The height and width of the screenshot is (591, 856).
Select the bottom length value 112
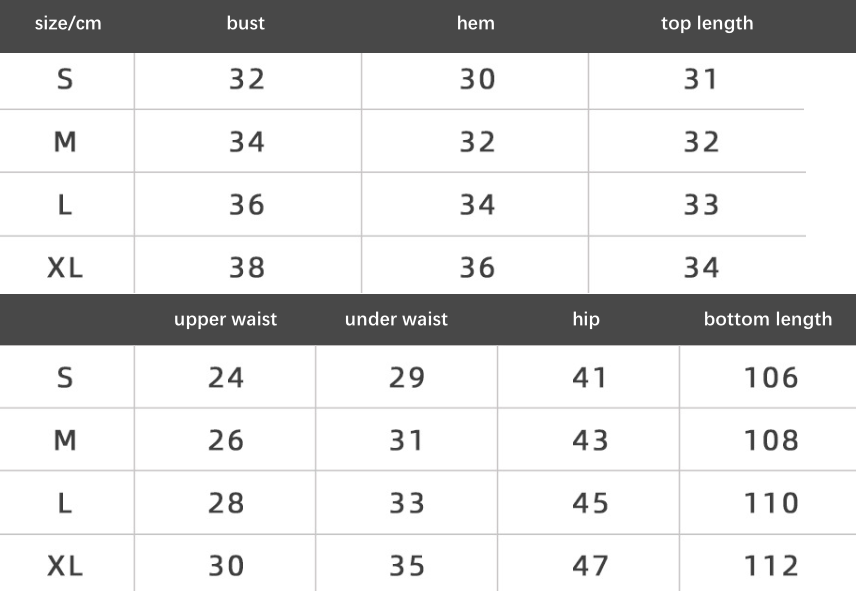tap(771, 566)
